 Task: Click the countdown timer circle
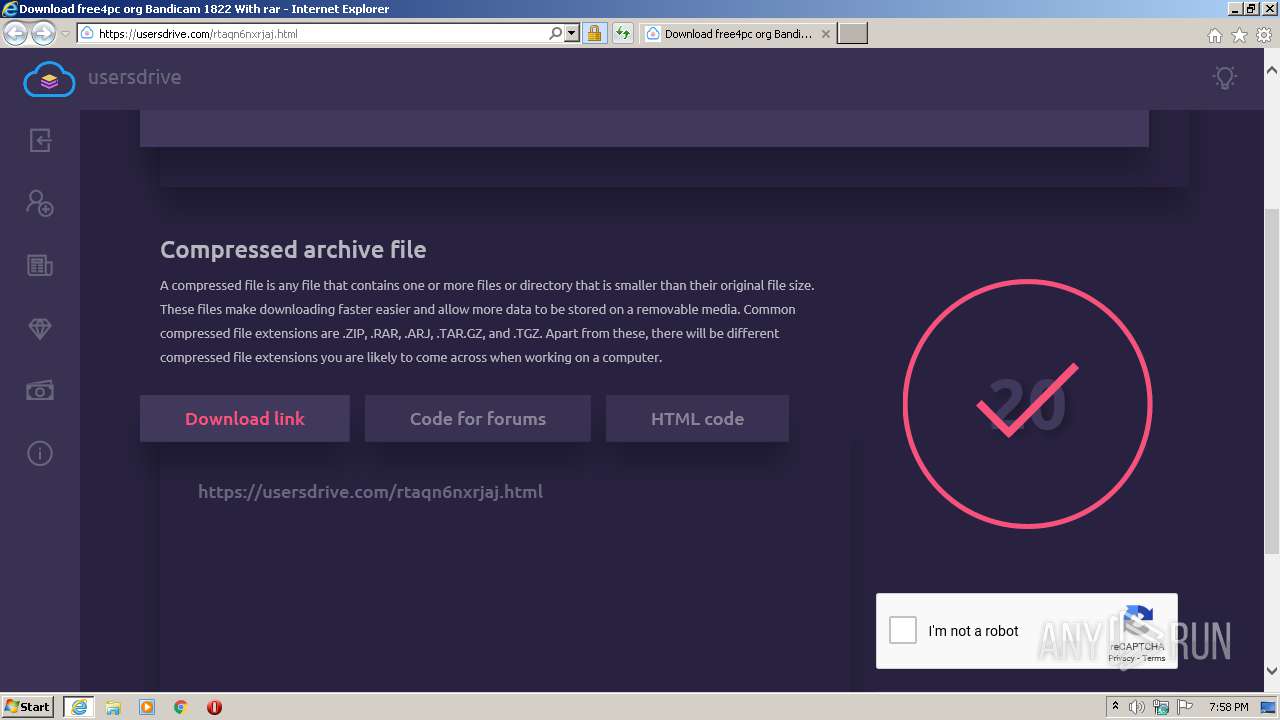pyautogui.click(x=1027, y=404)
